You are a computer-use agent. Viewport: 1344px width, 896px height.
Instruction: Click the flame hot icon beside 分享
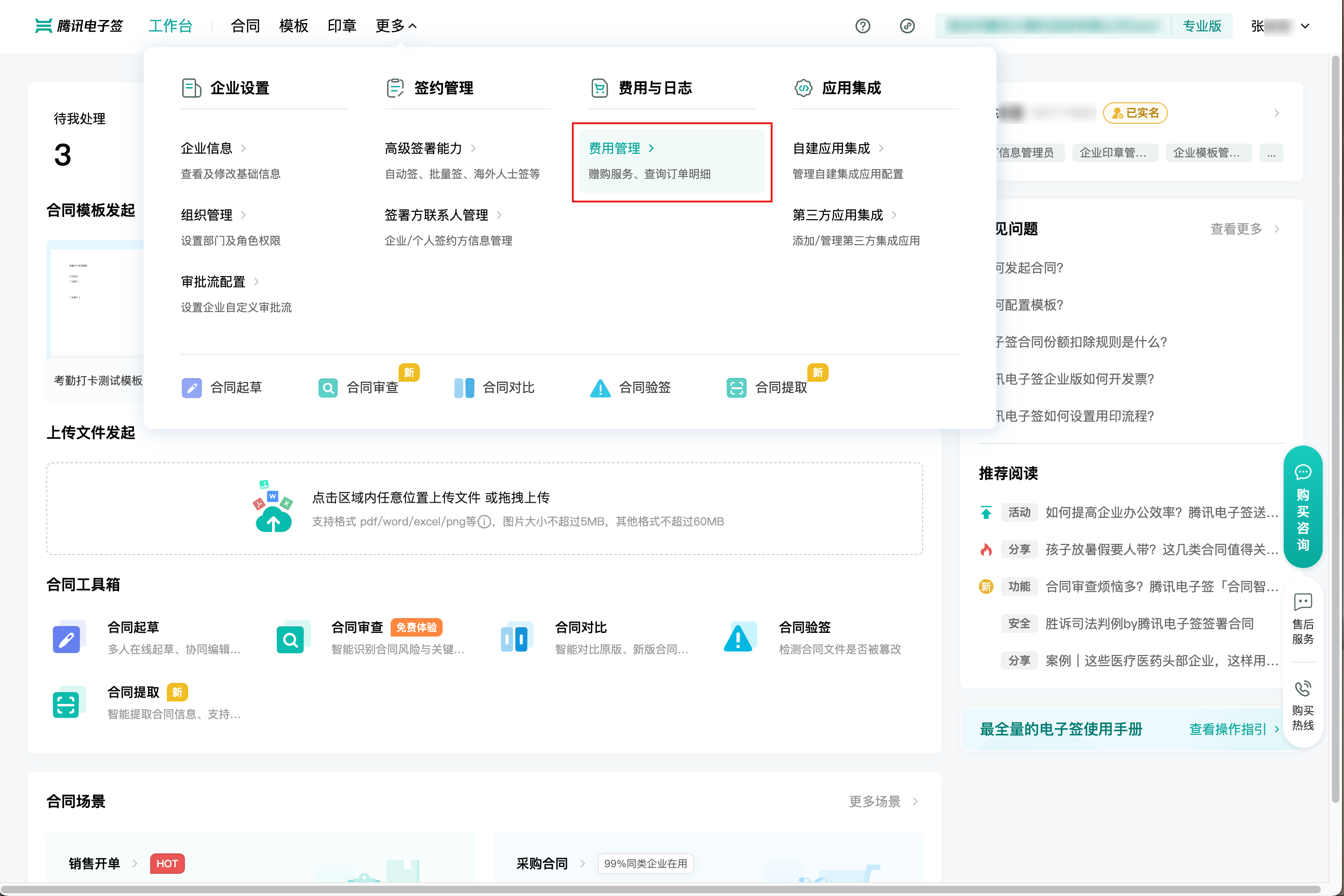coord(986,549)
